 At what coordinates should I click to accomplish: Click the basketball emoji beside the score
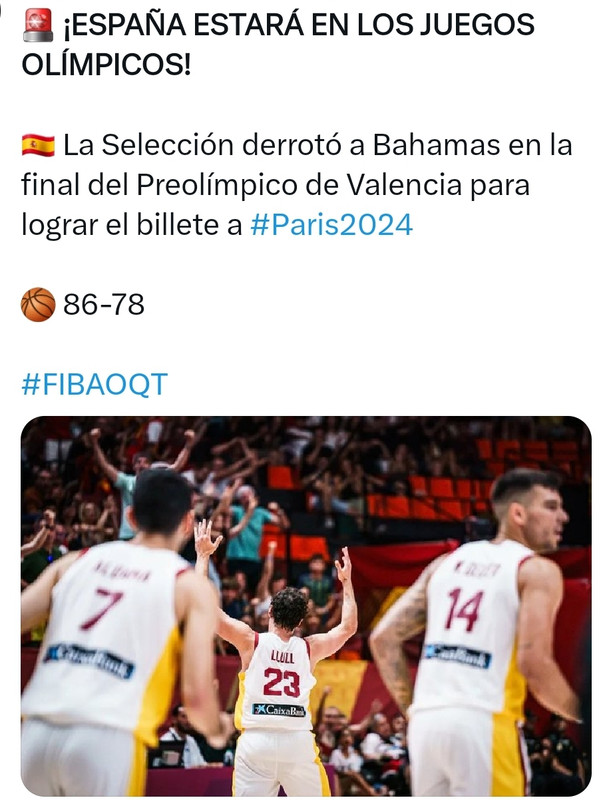click(38, 305)
